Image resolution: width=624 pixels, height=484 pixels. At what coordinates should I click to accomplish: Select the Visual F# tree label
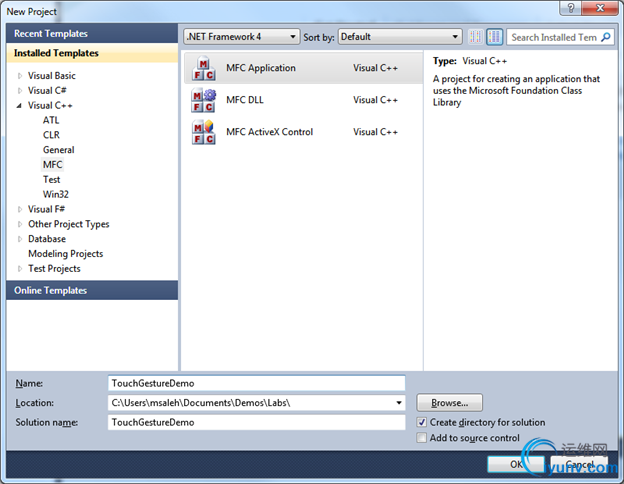(x=46, y=209)
